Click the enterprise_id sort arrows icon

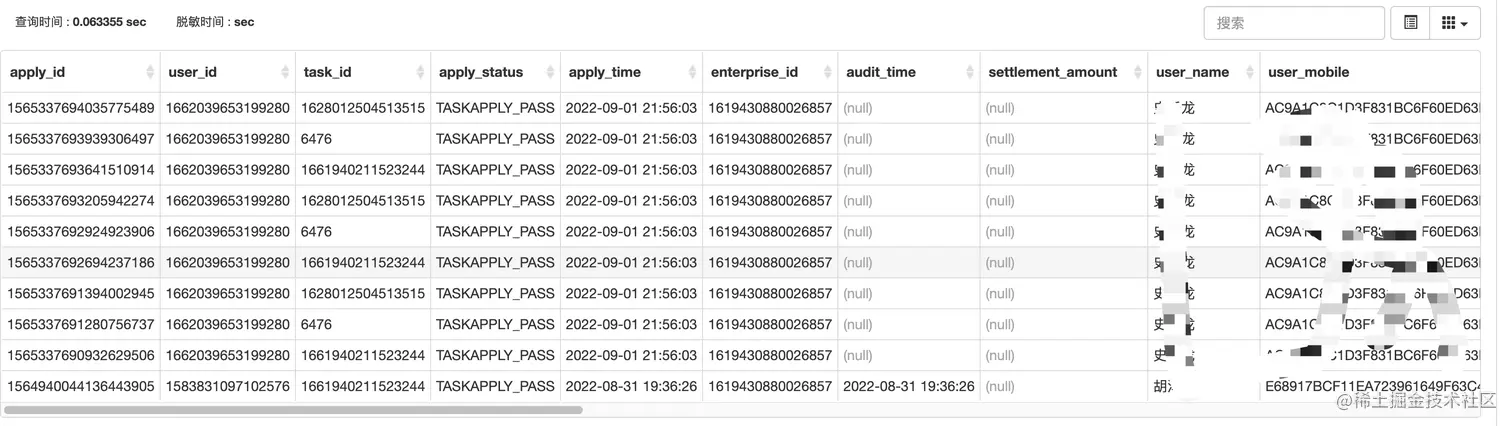828,72
